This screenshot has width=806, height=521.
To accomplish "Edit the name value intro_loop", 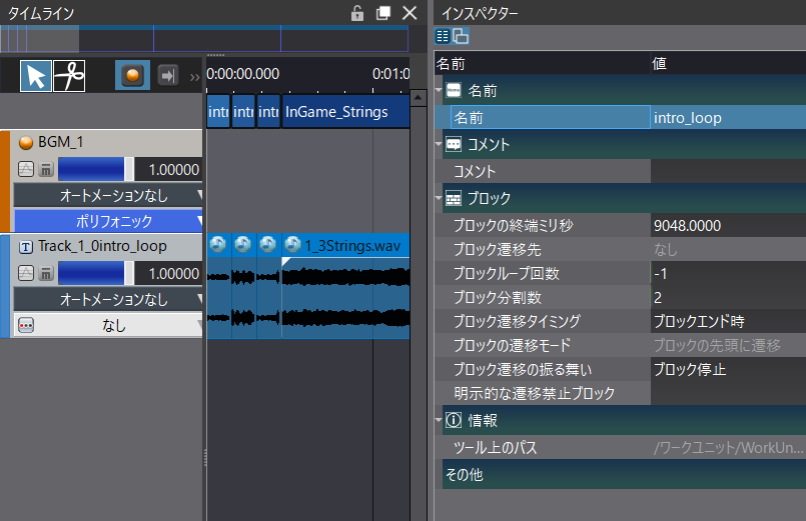I will [x=728, y=118].
